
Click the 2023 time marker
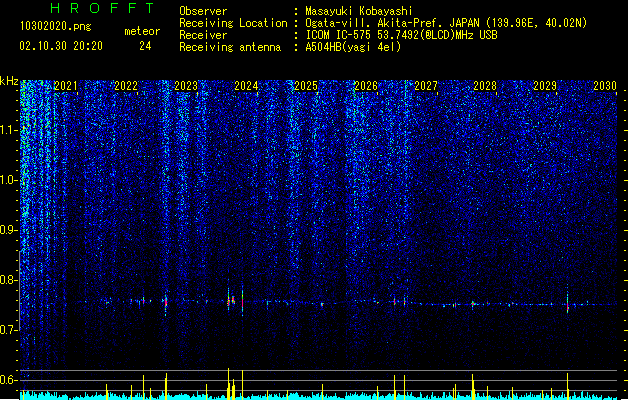tap(186, 86)
